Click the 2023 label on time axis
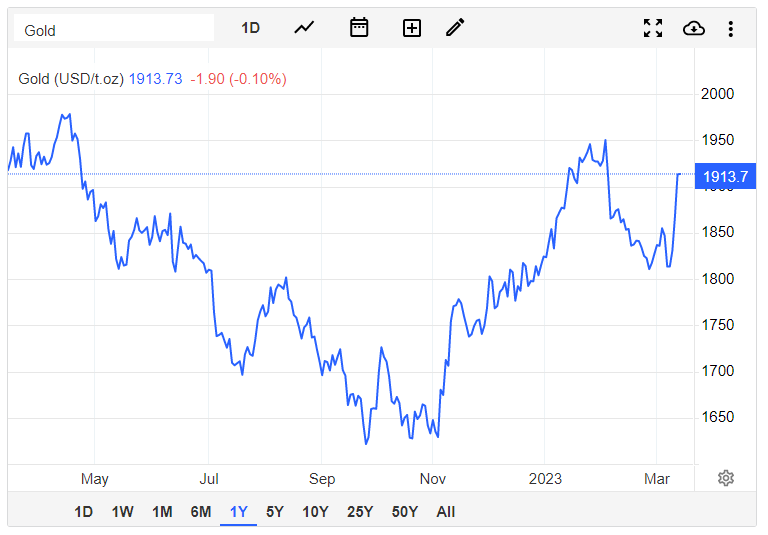This screenshot has height=535, width=768. point(545,479)
